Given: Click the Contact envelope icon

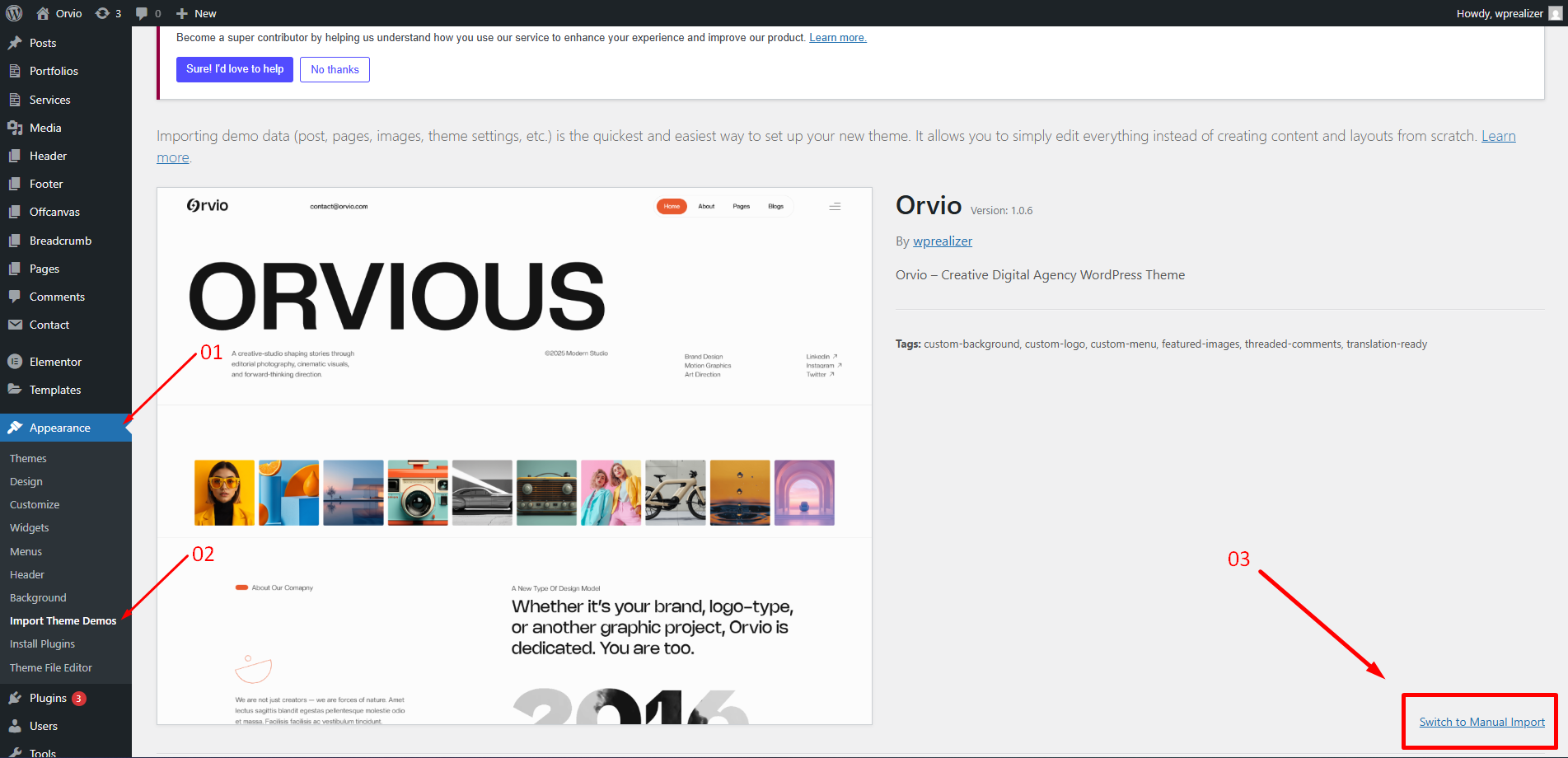Looking at the screenshot, I should (15, 325).
